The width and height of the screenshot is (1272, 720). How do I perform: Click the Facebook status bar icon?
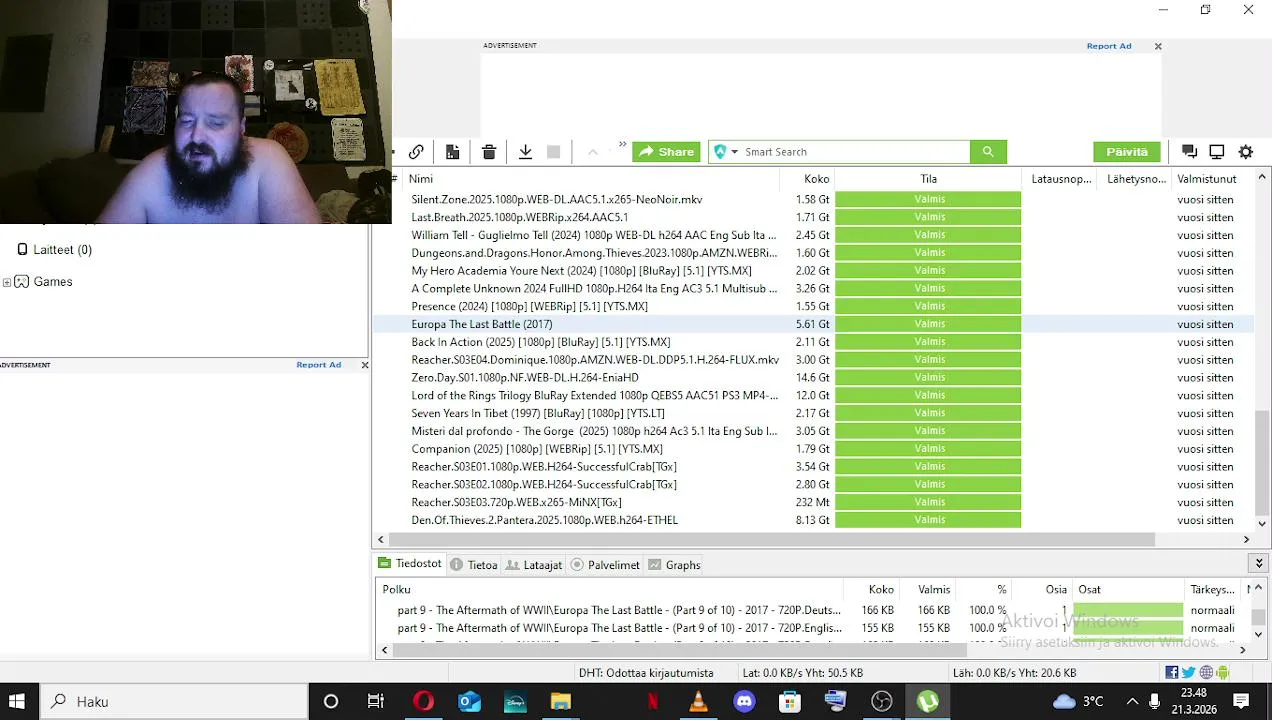pos(1171,673)
